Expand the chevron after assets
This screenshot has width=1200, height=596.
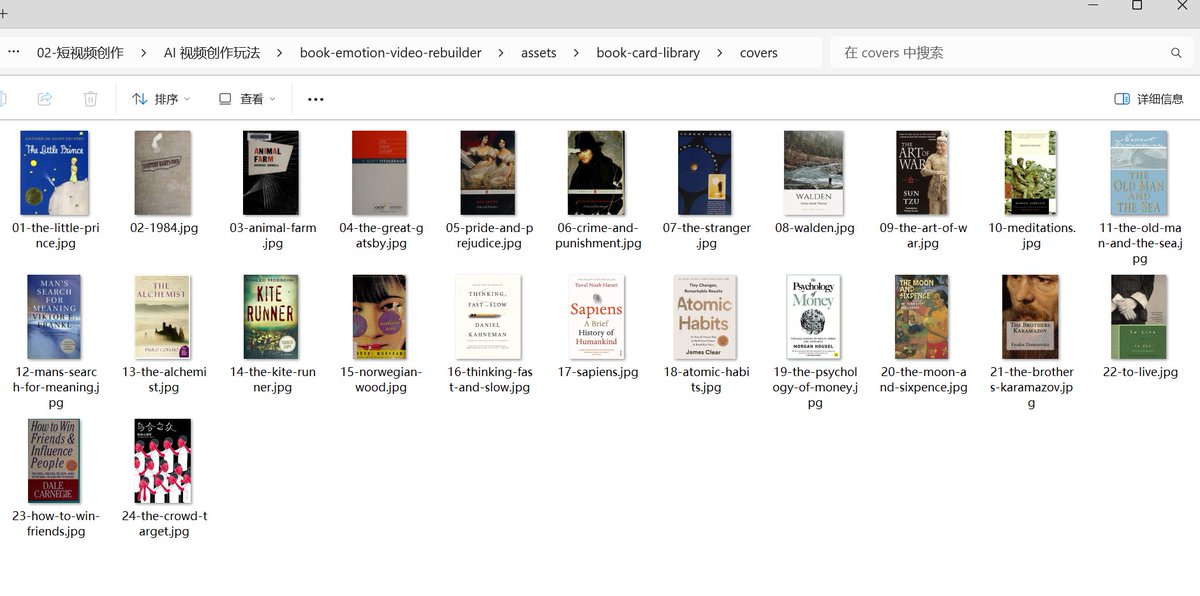[577, 53]
